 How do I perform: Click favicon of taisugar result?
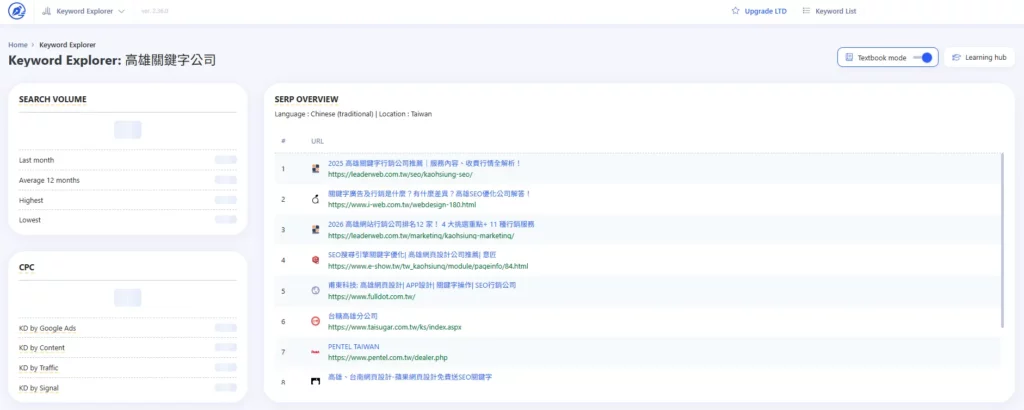(315, 321)
